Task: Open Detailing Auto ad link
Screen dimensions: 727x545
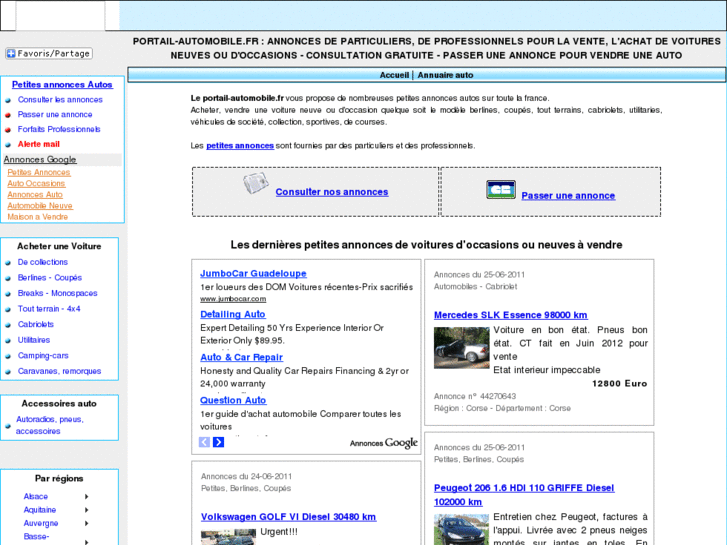Action: pyautogui.click(x=233, y=314)
